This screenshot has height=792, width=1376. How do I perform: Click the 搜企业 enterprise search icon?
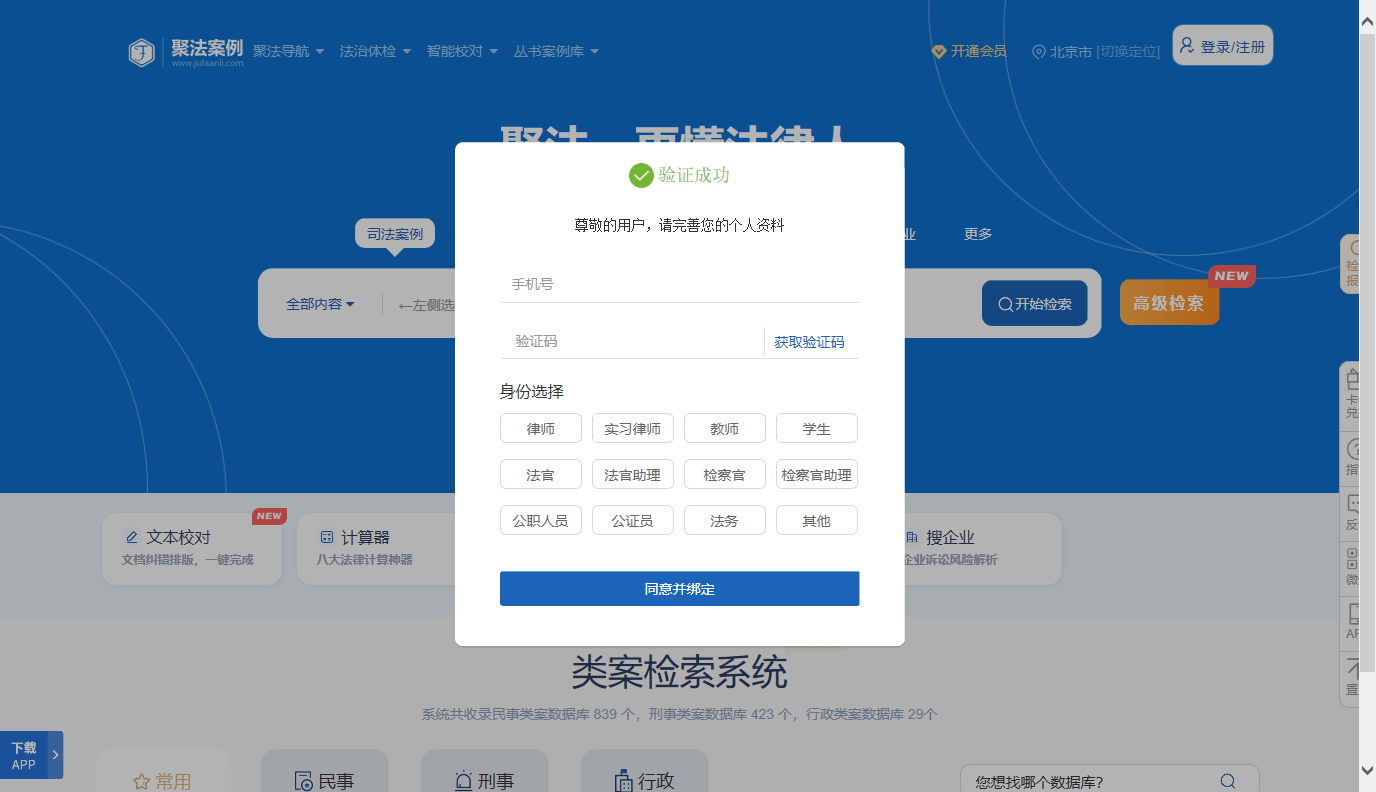[911, 538]
